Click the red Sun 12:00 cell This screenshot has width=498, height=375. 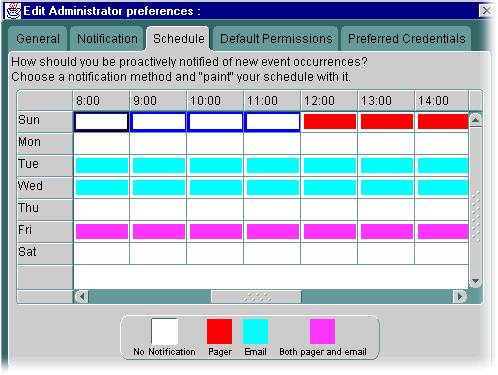coord(330,122)
